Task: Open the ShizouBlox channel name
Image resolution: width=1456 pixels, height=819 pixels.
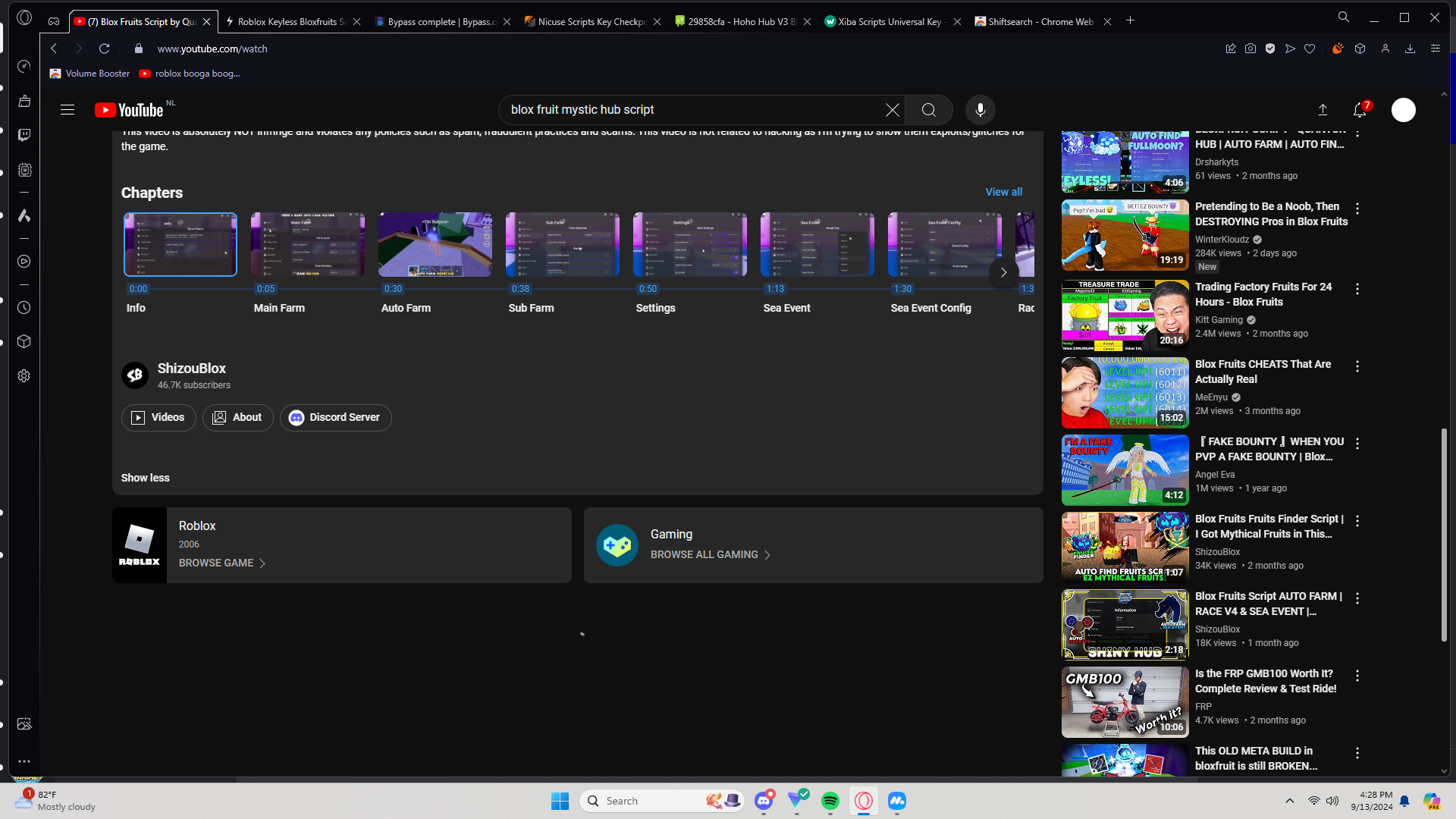Action: pos(192,369)
